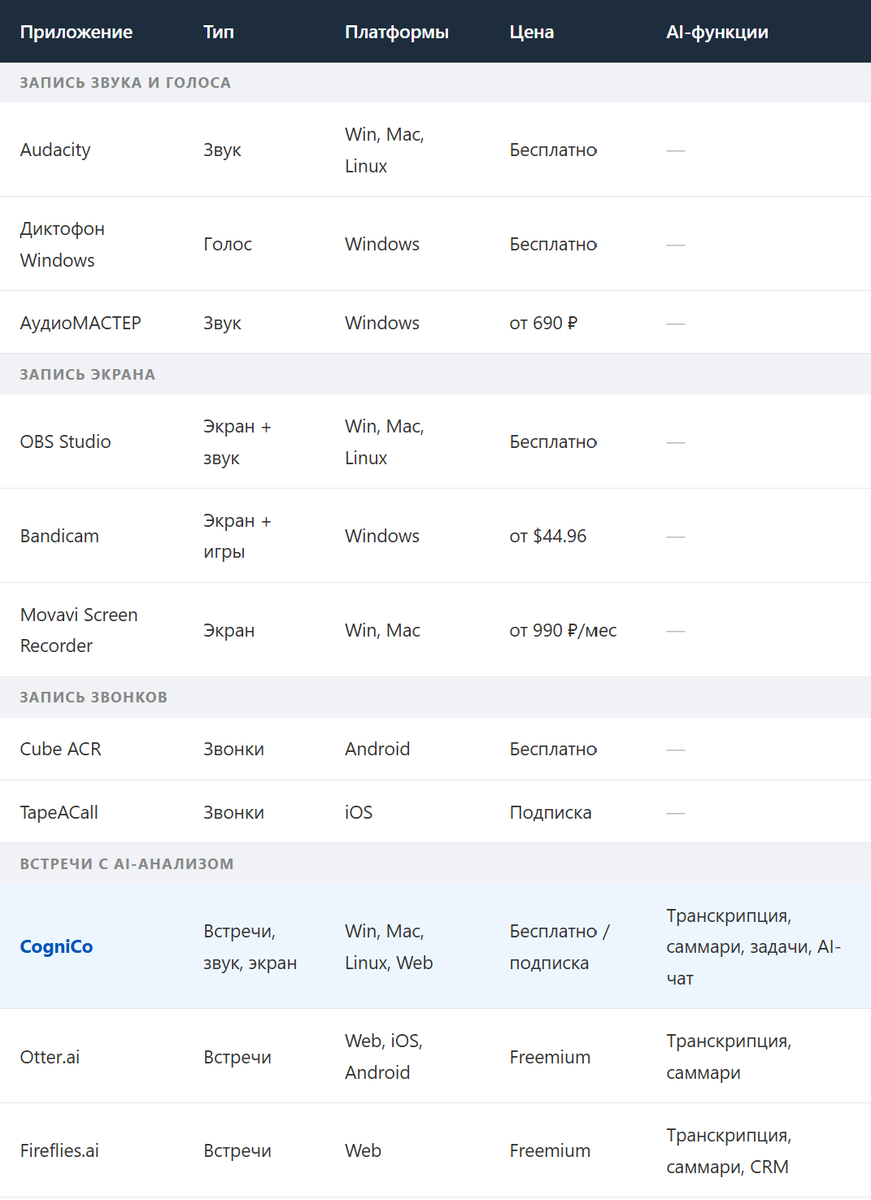The width and height of the screenshot is (871, 1200).
Task: Select the ЗАПИСЬ ЭКРАНА section header
Action: [88, 374]
